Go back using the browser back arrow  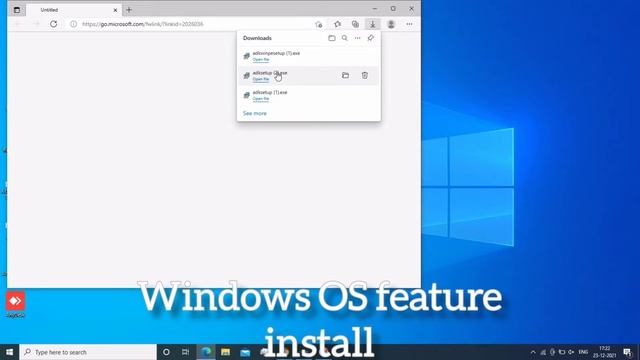pos(18,24)
